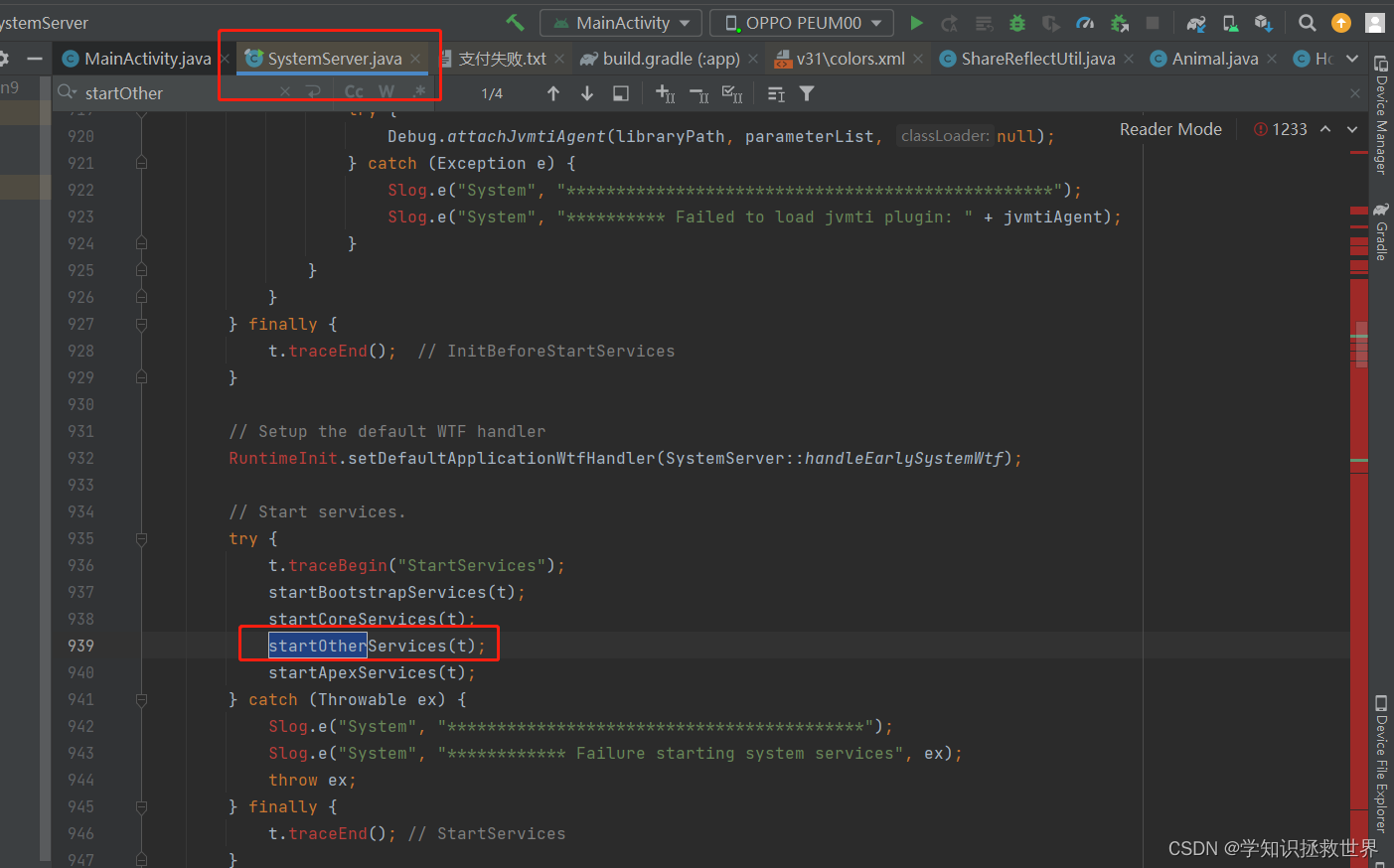Click the New Line search icon

(313, 92)
